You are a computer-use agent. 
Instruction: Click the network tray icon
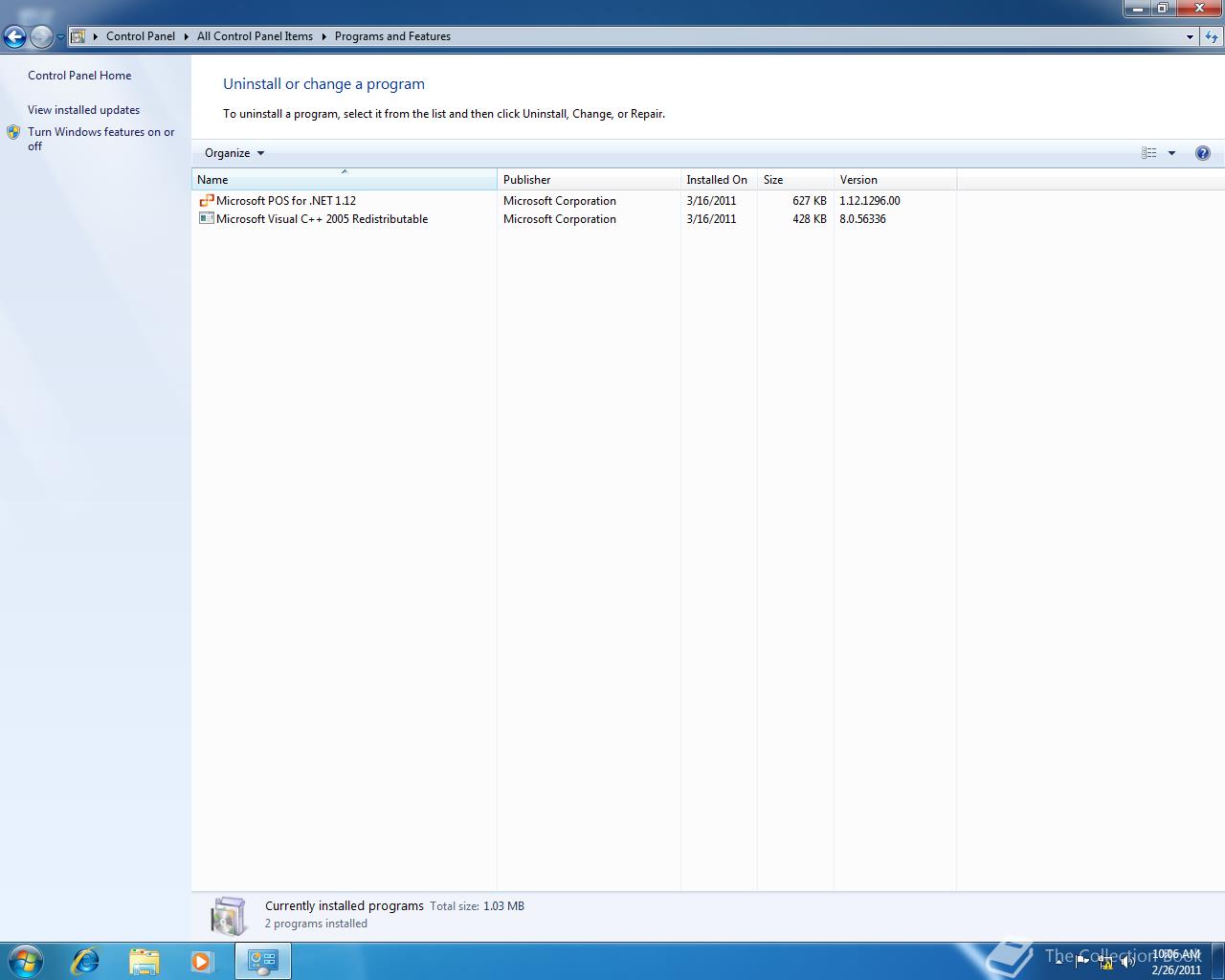(x=1106, y=962)
